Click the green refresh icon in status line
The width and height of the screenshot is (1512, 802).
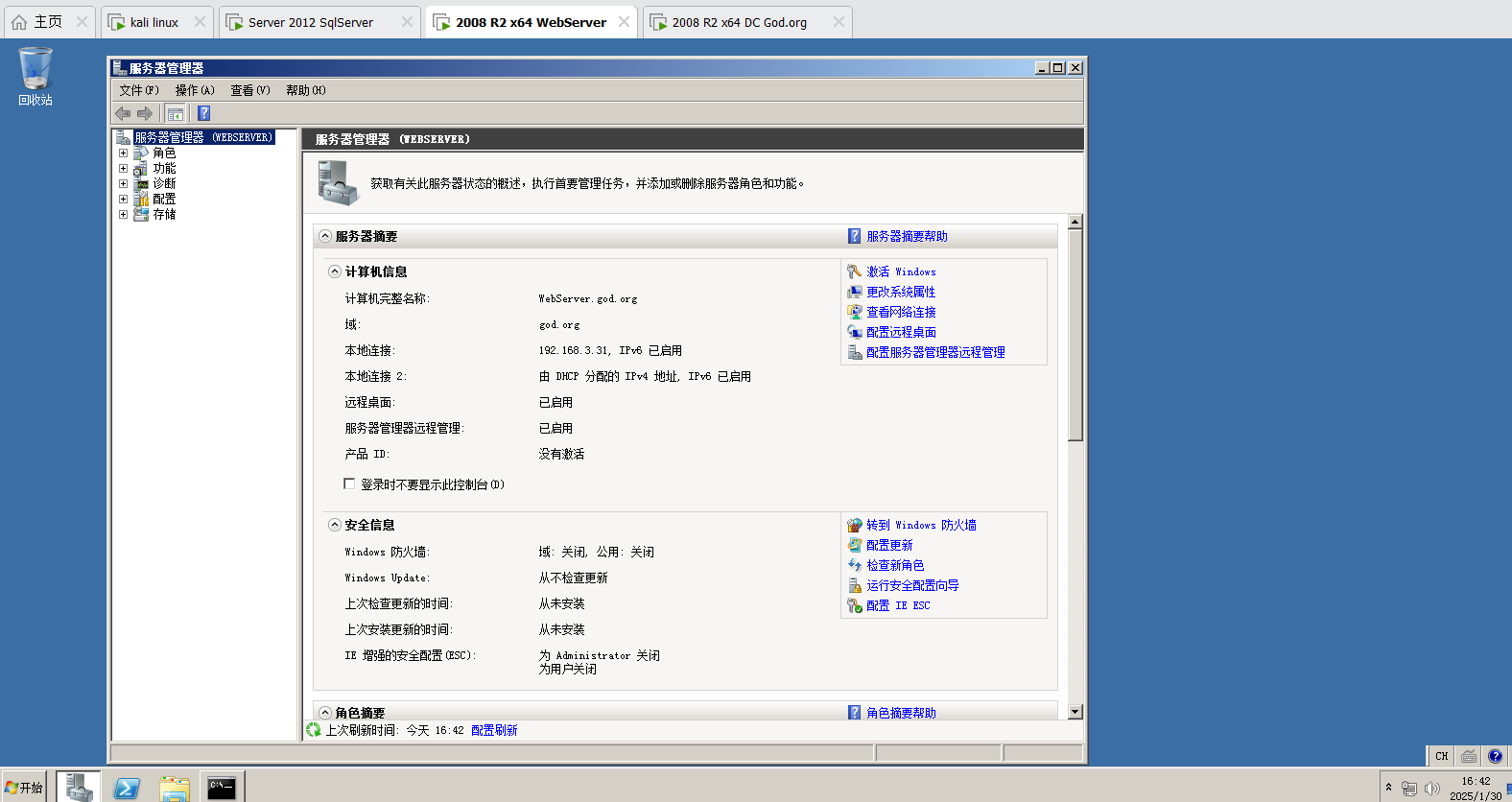(x=313, y=730)
